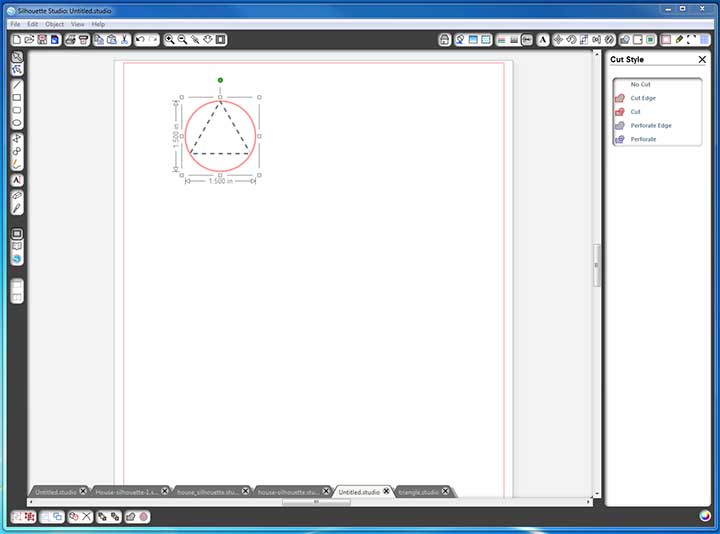Open the File menu
Viewport: 720px width, 534px height.
(15, 24)
